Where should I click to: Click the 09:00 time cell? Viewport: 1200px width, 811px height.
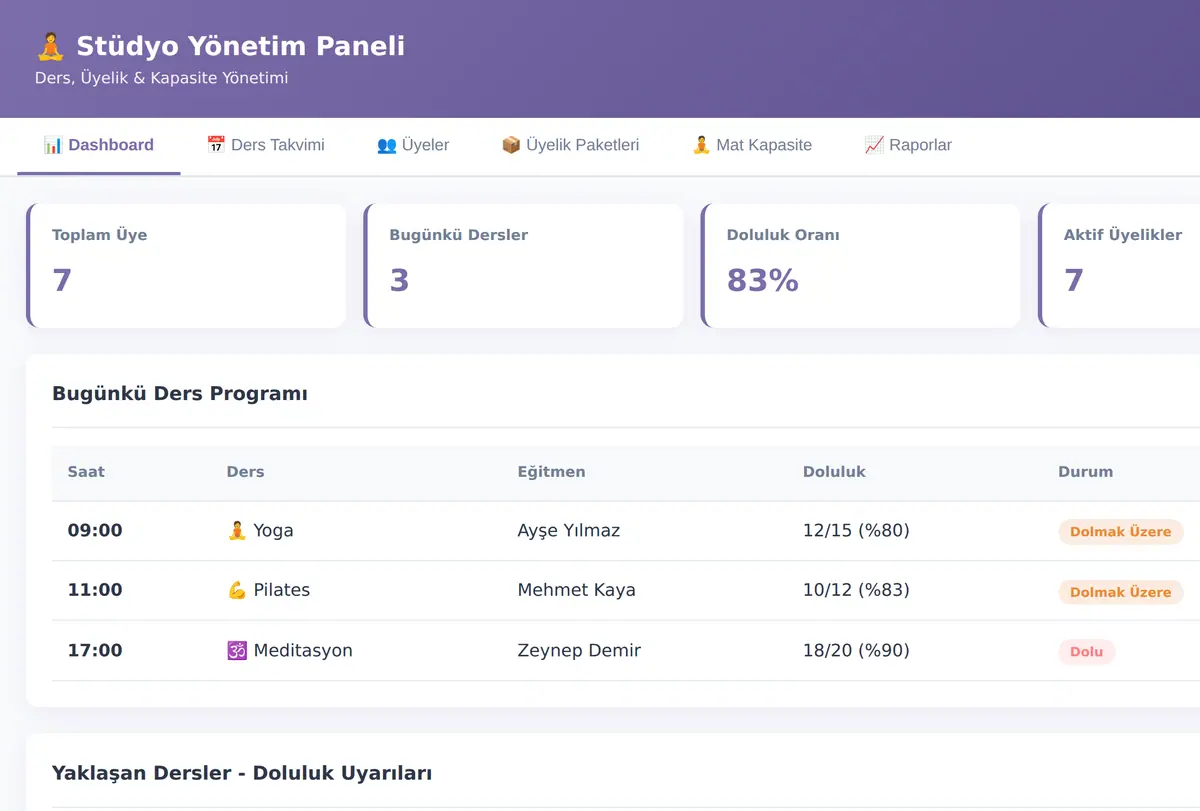95,531
